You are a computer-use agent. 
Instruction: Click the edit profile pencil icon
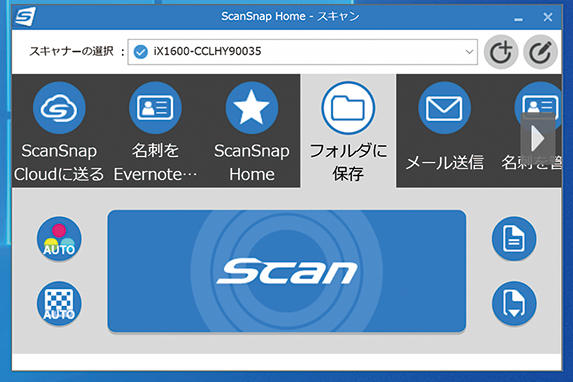tap(540, 52)
